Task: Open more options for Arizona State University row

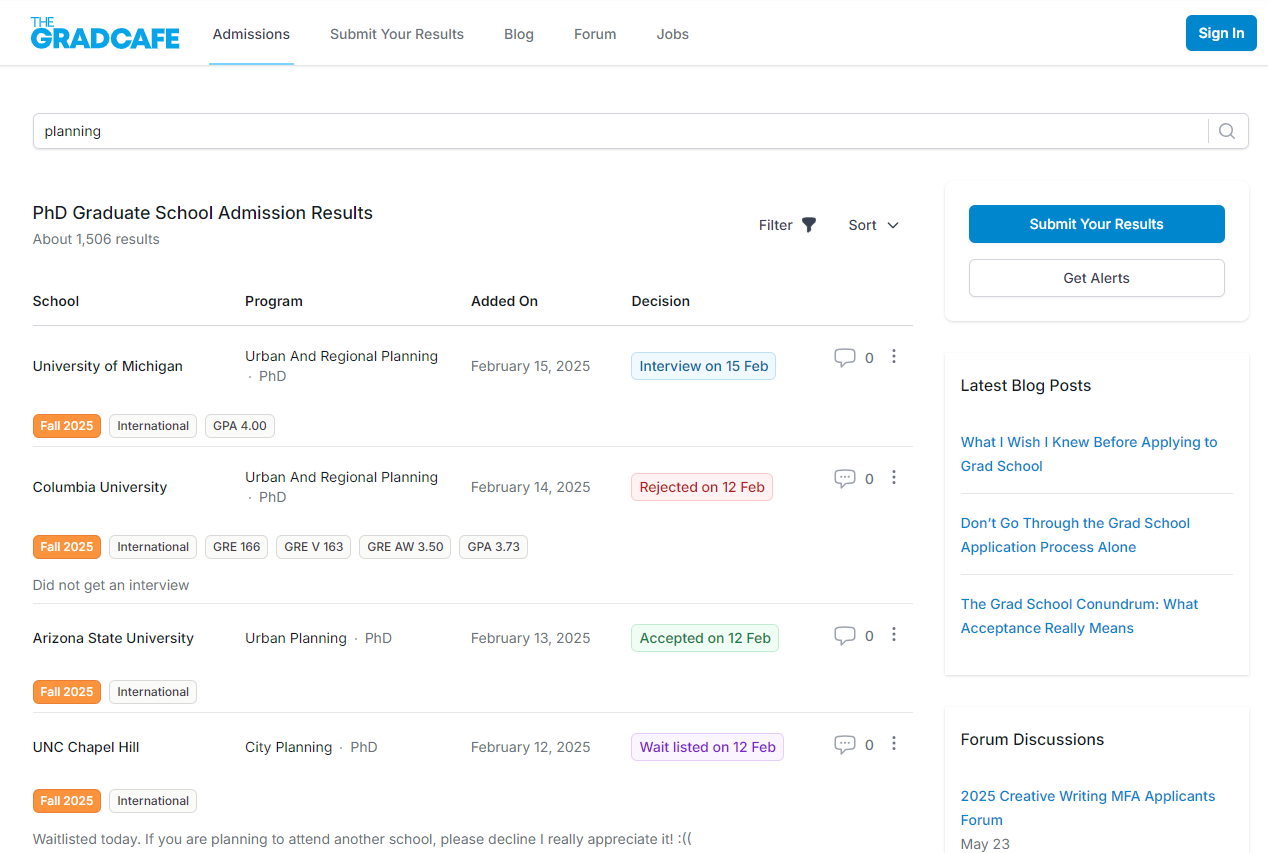Action: pyautogui.click(x=894, y=634)
